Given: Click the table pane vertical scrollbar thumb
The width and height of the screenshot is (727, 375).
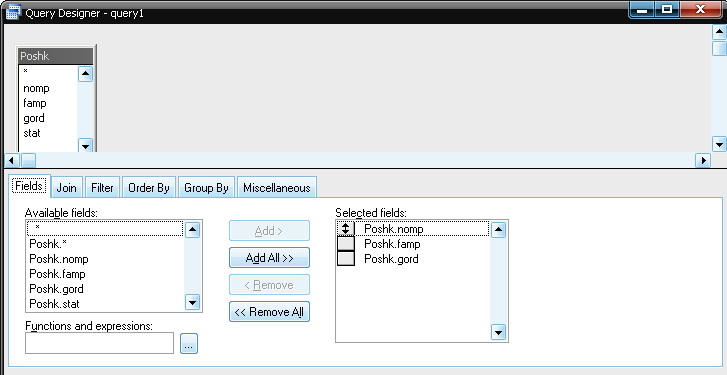Looking at the screenshot, I should tap(719, 48).
